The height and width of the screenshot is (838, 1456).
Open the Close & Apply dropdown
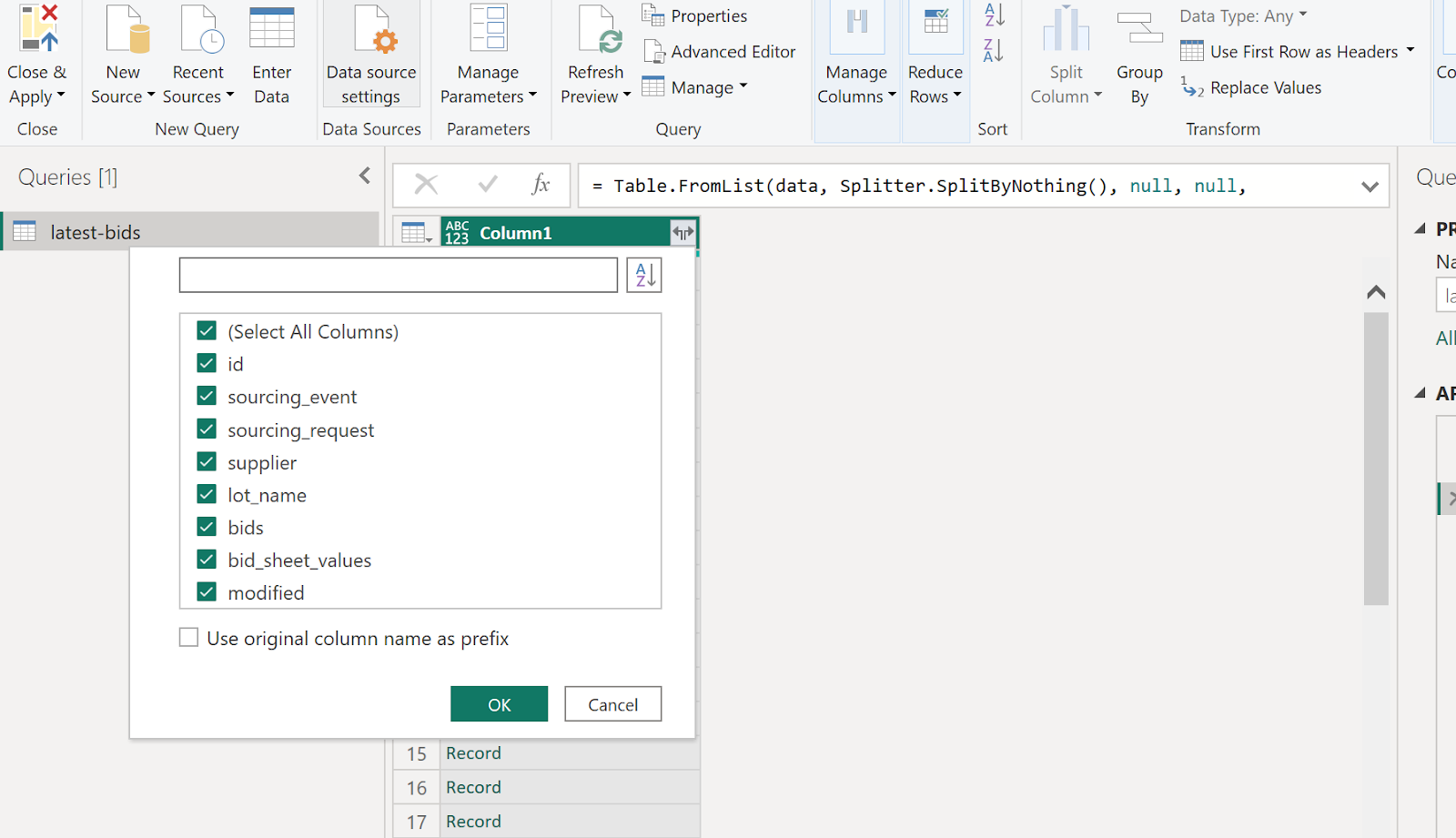[61, 95]
